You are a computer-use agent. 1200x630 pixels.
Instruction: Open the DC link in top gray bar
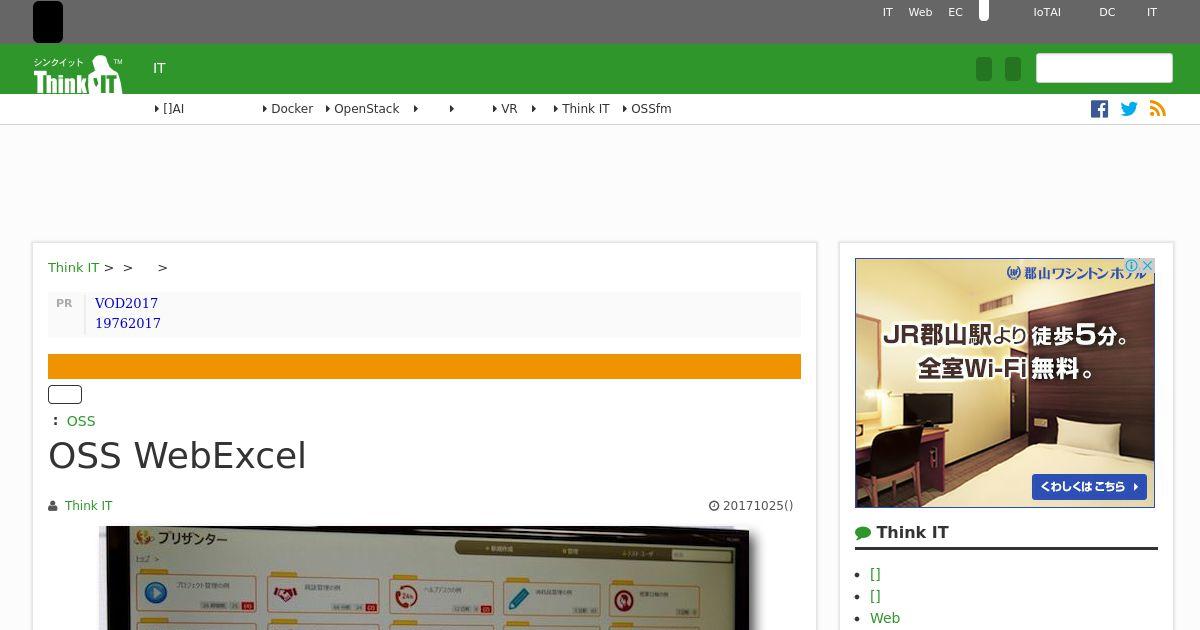[x=1107, y=12]
